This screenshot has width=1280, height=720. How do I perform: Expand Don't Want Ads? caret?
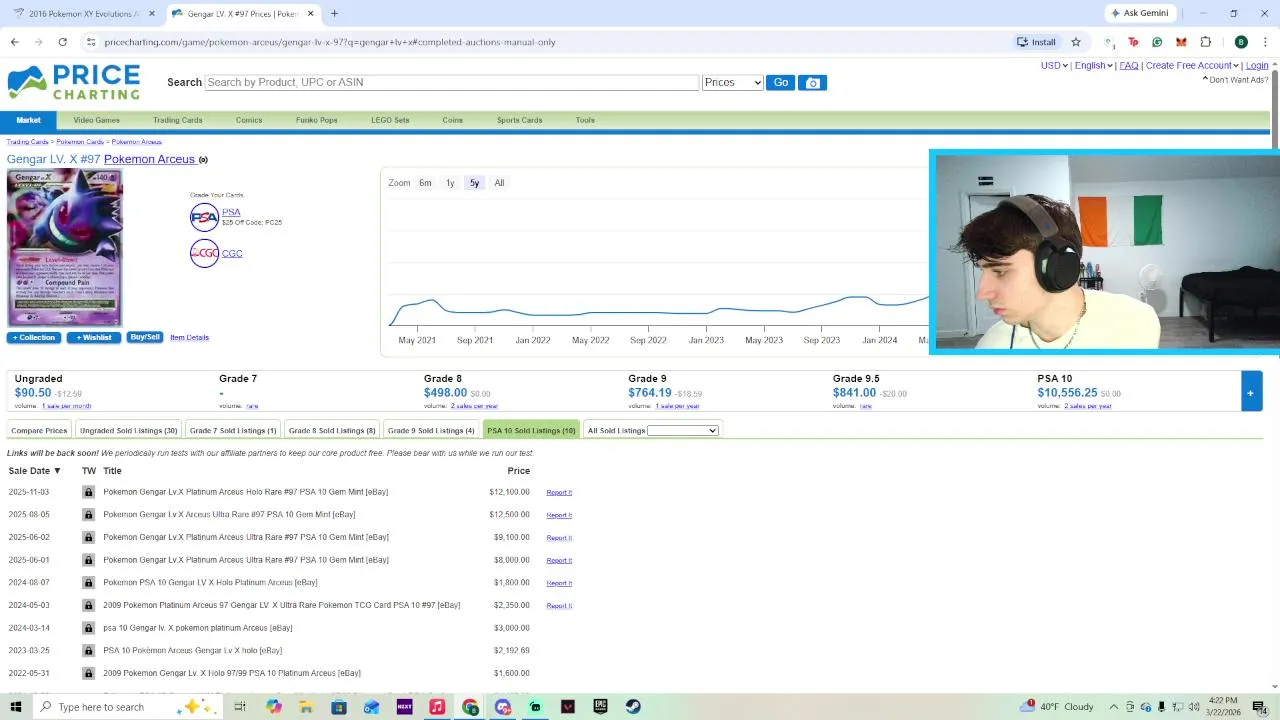1205,80
